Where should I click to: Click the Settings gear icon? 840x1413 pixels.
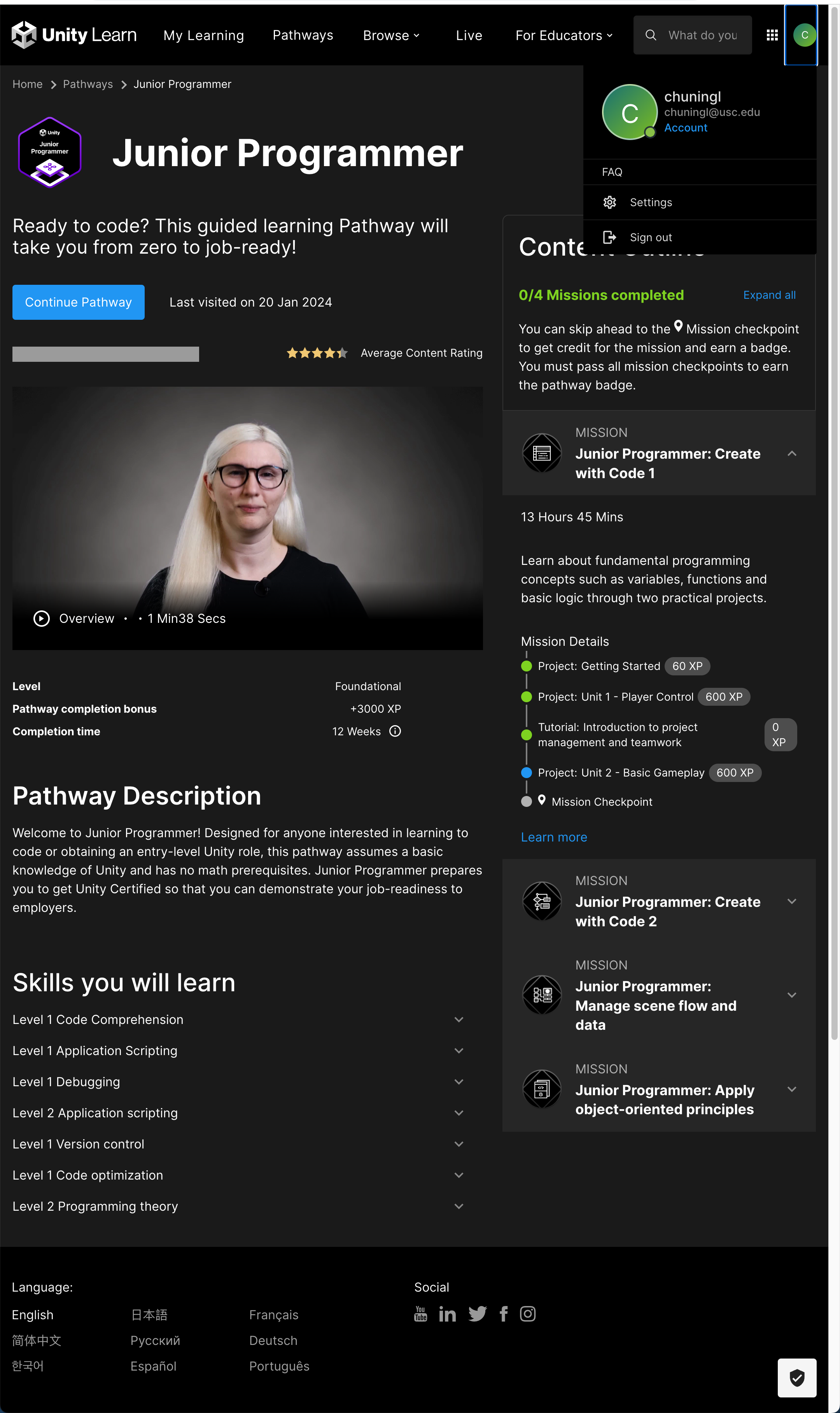pyautogui.click(x=609, y=203)
